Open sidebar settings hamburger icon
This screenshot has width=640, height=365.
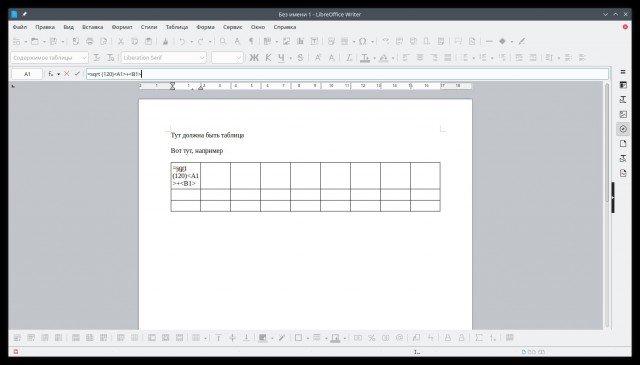623,72
